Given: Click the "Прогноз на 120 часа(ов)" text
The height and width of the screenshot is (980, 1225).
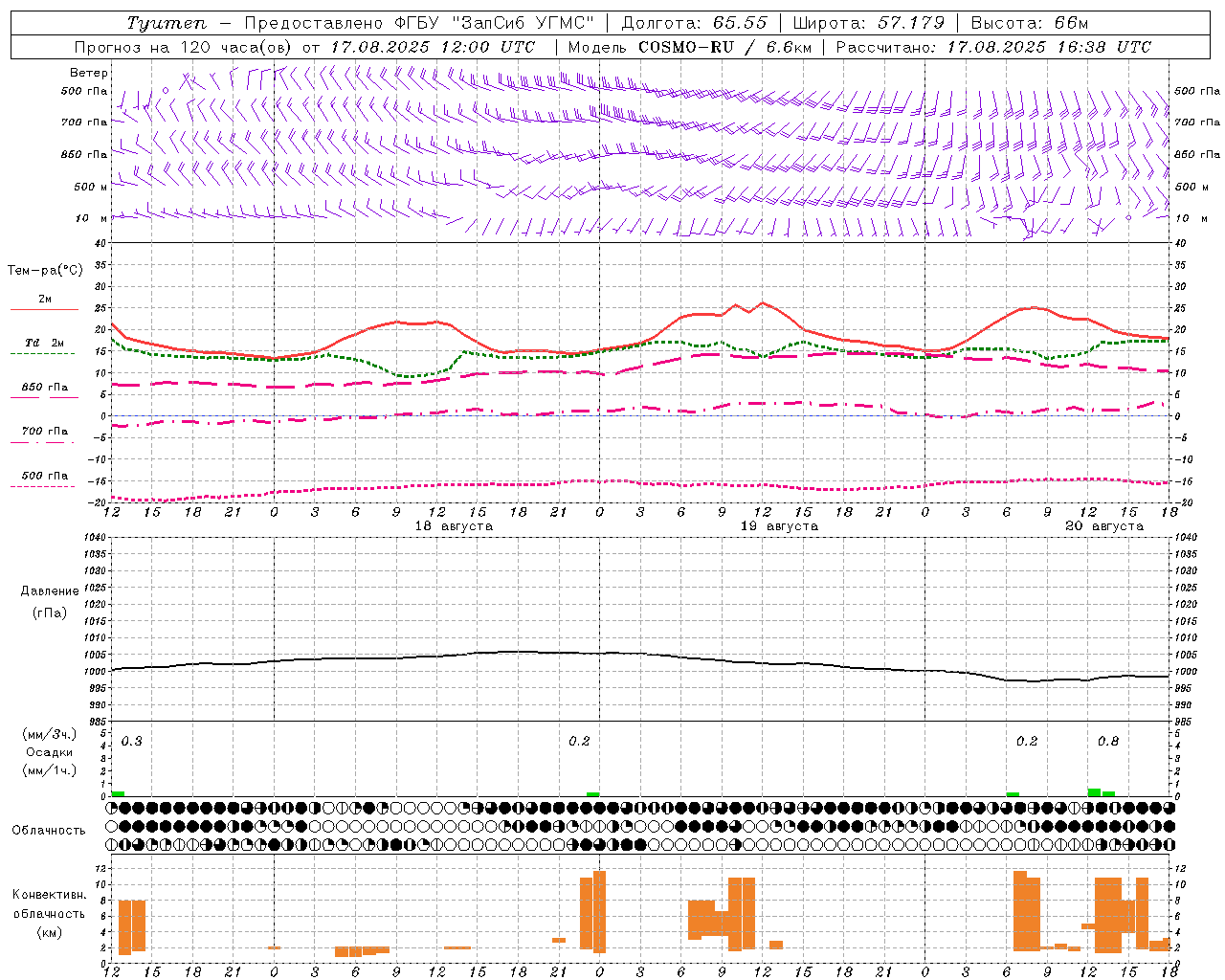Looking at the screenshot, I should click(185, 47).
